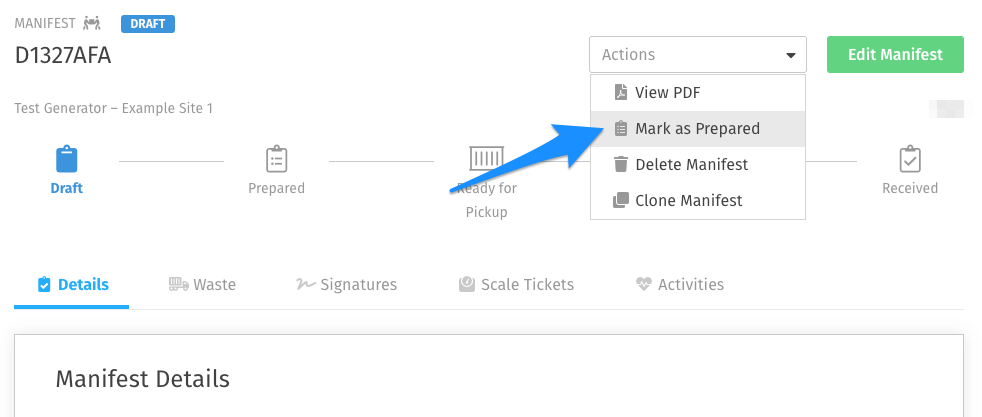Screen dimensions: 982x417
Task: Switch to the Waste tab
Action: 202,285
